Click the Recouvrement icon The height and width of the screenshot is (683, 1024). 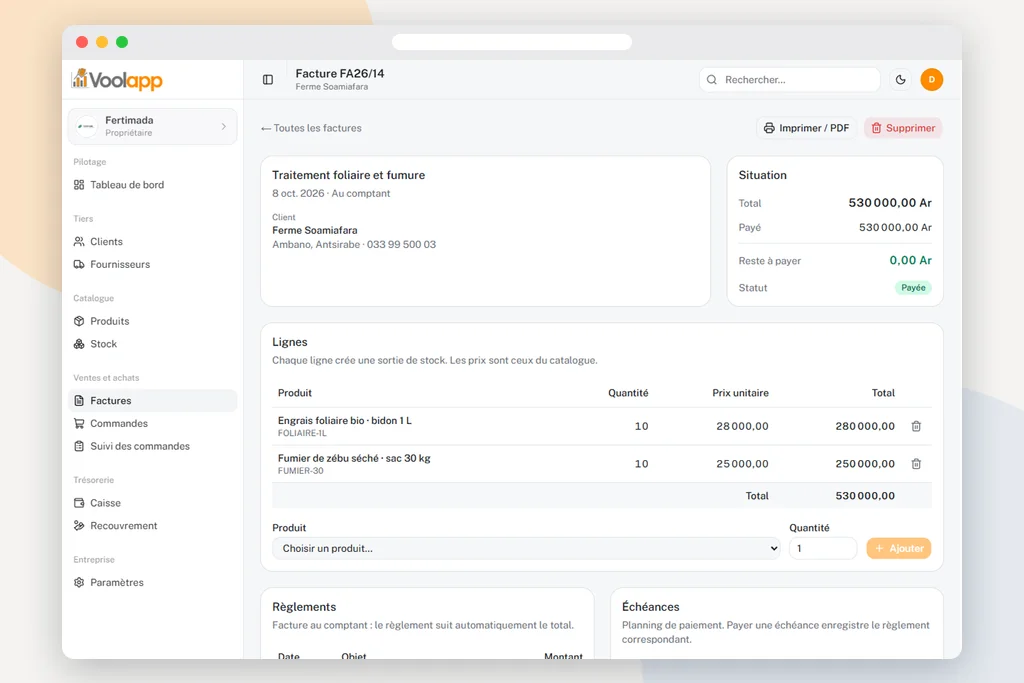coord(79,526)
